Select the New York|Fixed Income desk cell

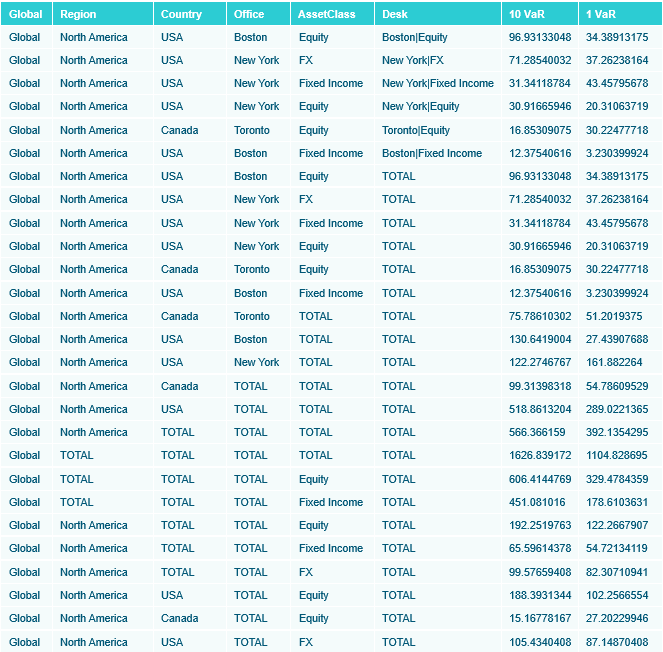(437, 83)
